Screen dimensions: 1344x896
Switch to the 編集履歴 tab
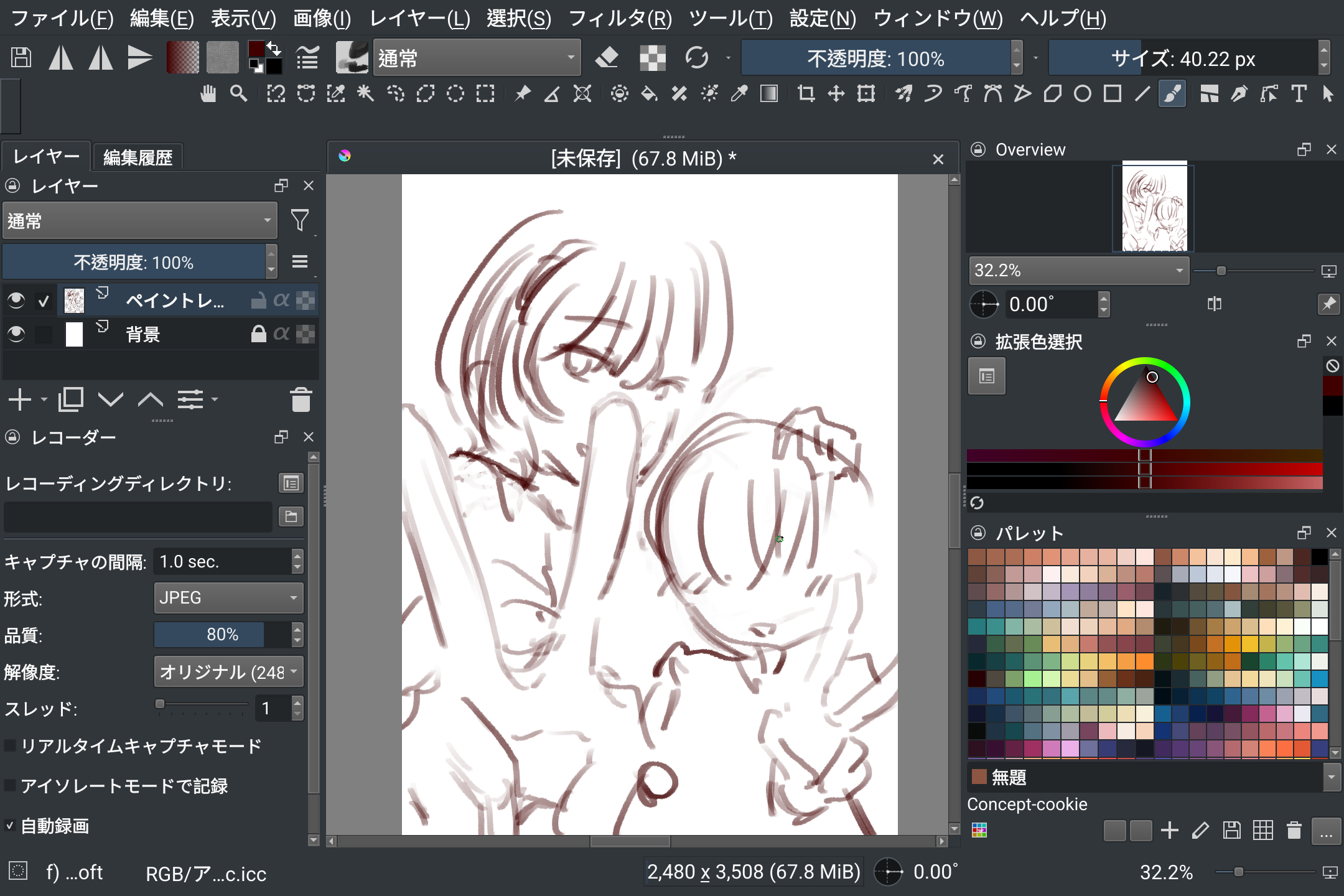(138, 157)
